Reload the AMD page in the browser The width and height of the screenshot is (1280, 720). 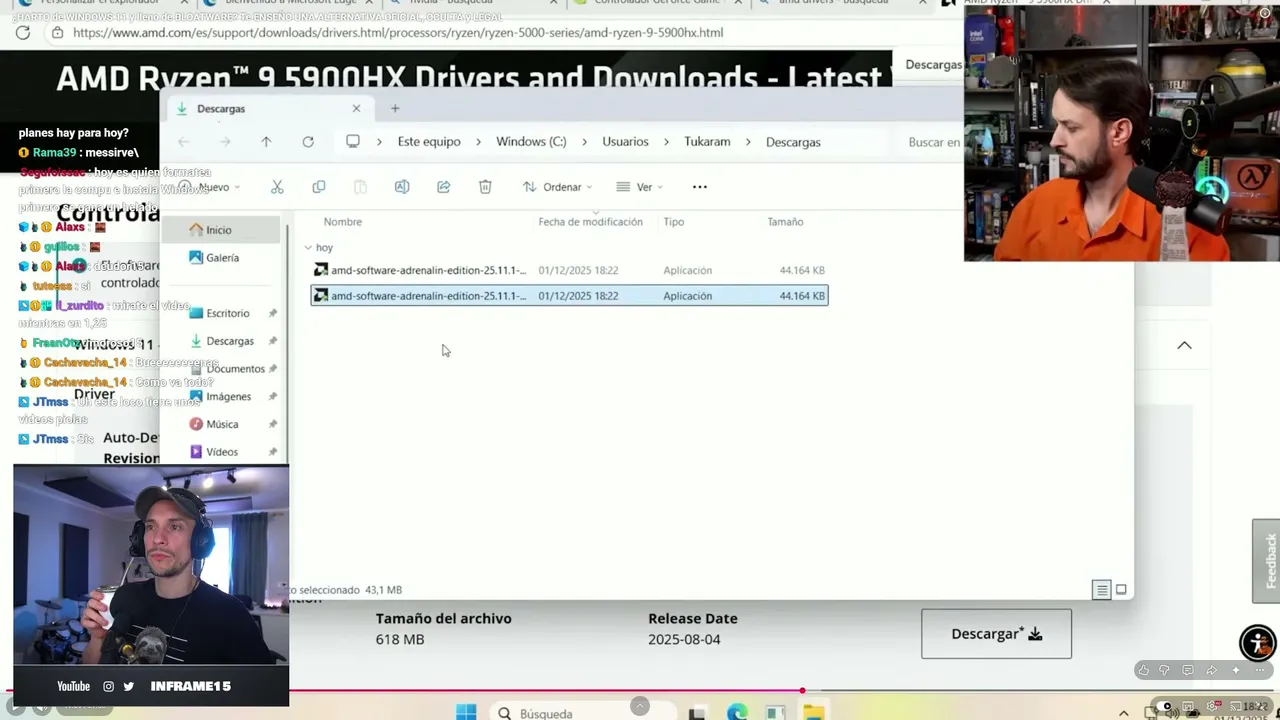[23, 32]
